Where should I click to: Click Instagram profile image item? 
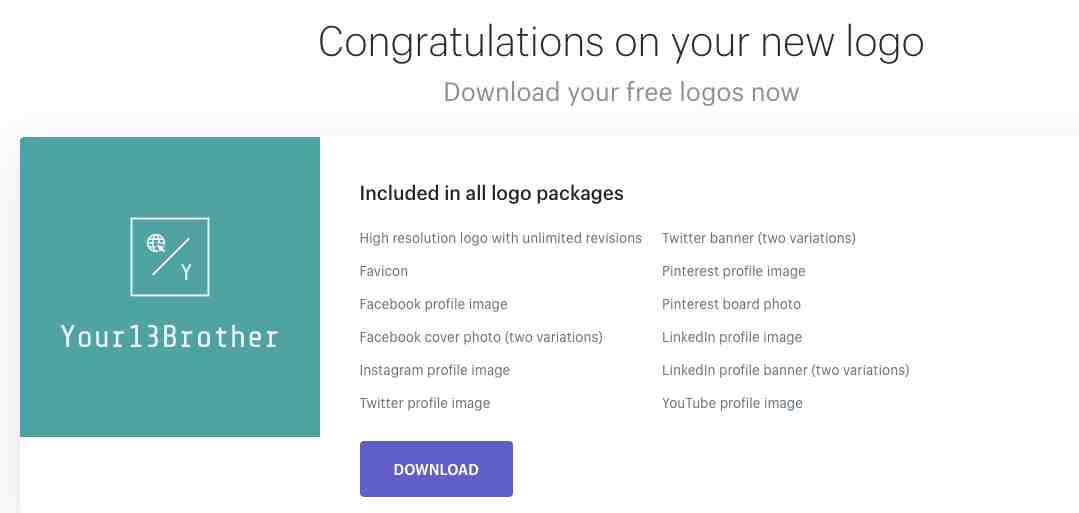click(x=435, y=370)
